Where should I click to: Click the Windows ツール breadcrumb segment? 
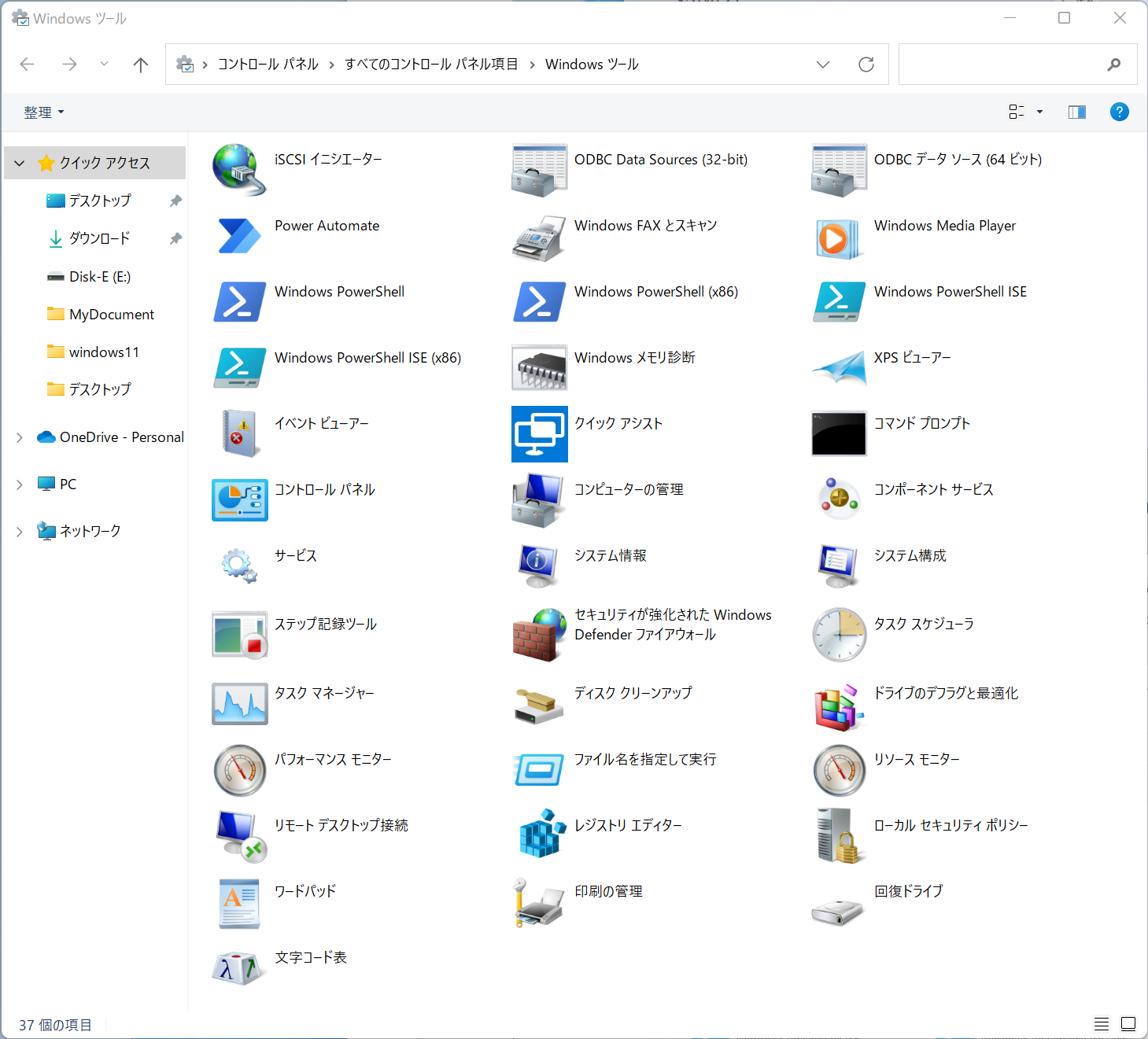592,64
